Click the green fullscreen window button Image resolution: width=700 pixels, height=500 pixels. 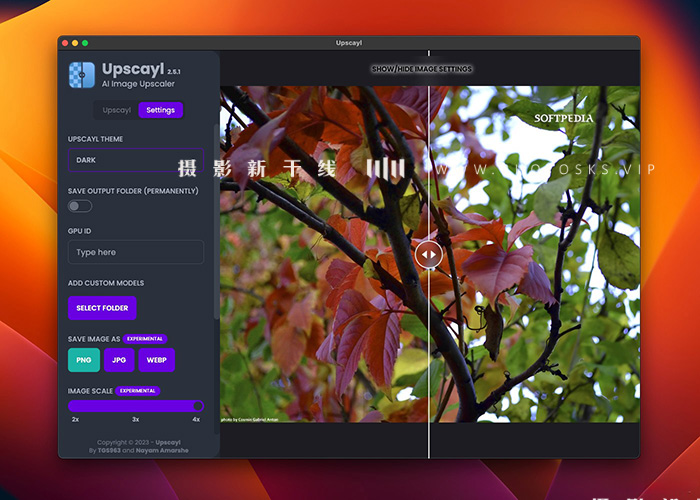tap(85, 43)
